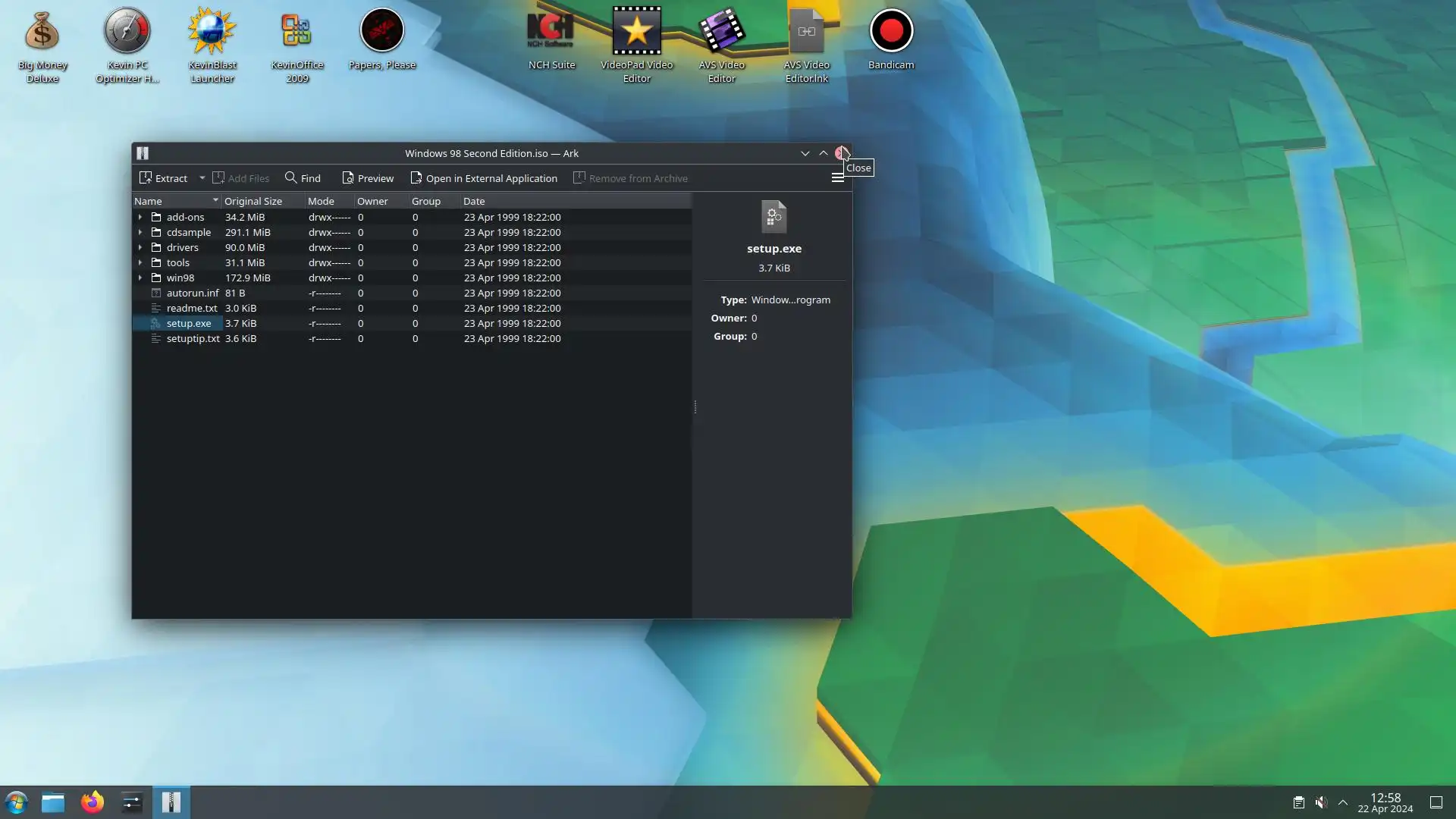This screenshot has width=1456, height=819.
Task: Expand the add-ons folder
Action: [x=140, y=217]
